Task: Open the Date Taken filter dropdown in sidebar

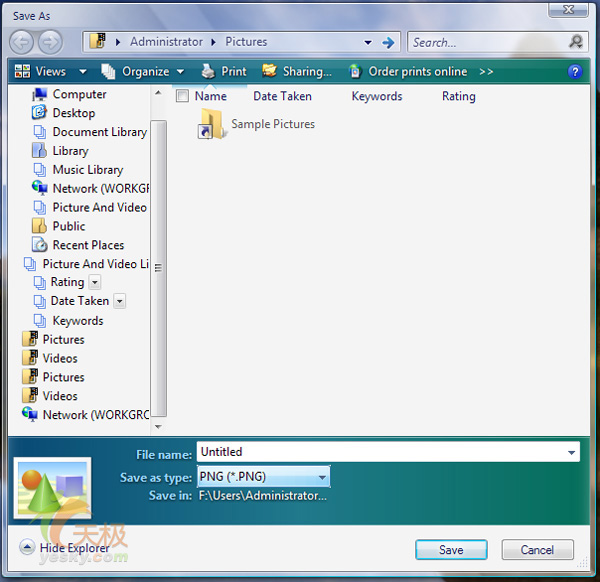Action: (x=120, y=301)
